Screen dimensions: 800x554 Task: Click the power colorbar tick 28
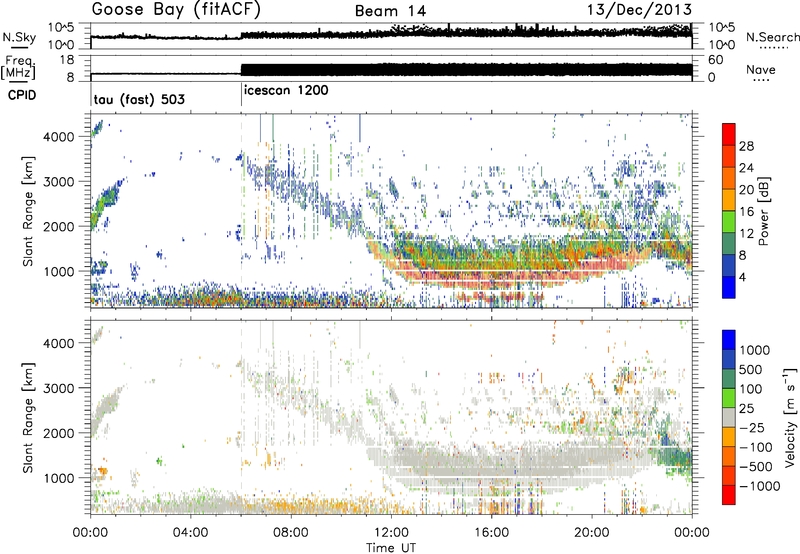pyautogui.click(x=746, y=146)
